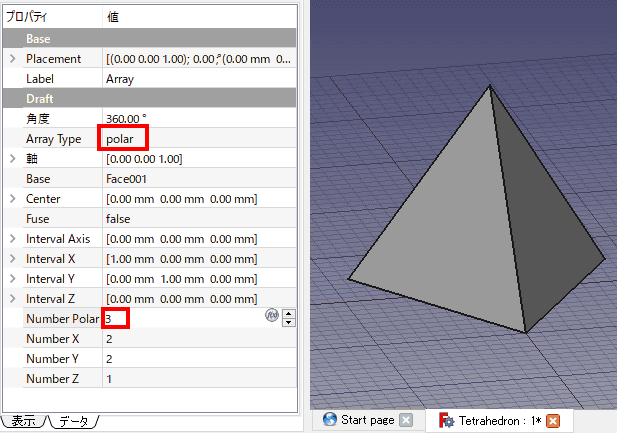Select the Array Type property name
Viewport: 617px width, 433px height.
point(54,139)
